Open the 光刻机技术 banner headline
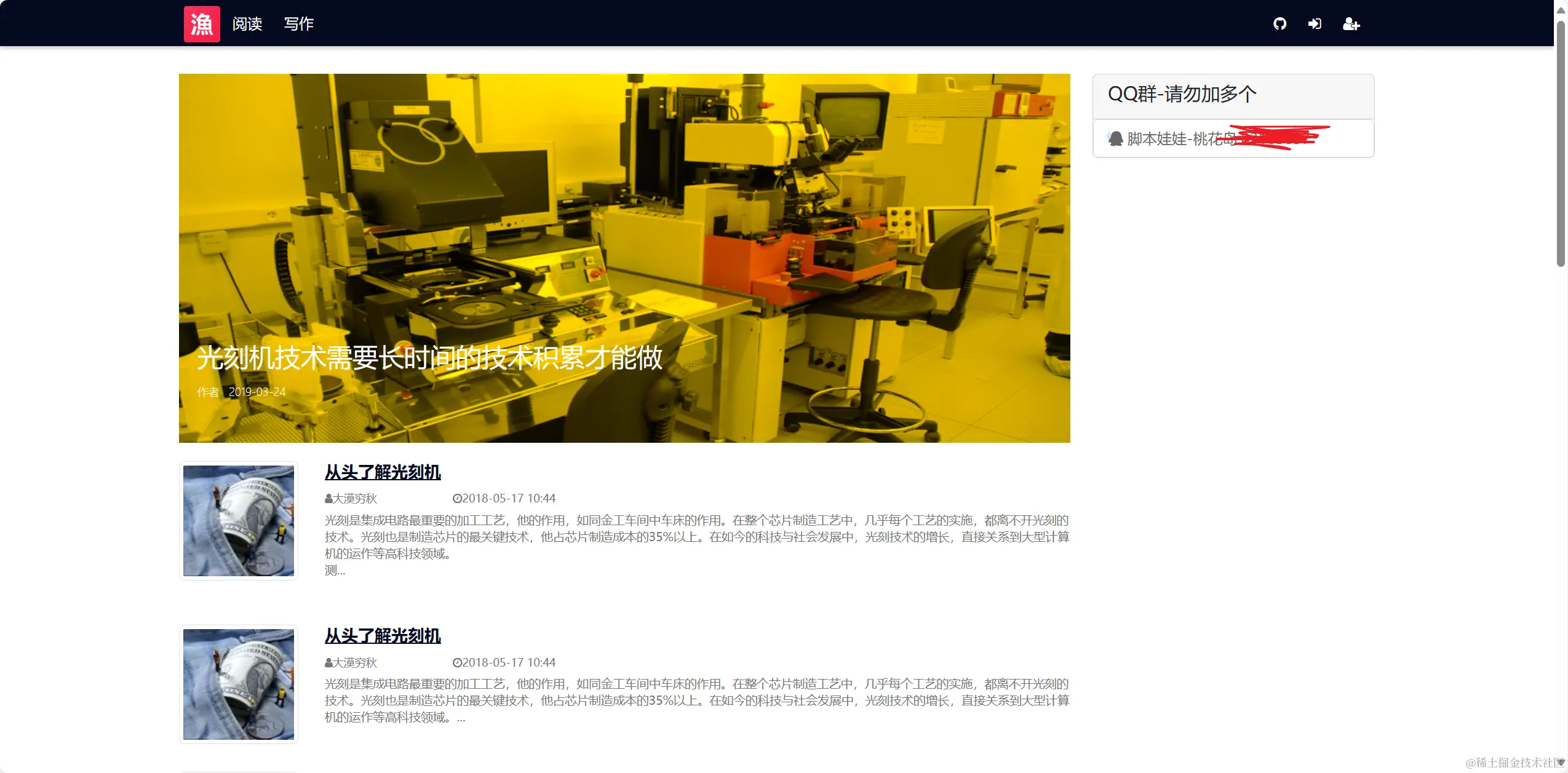The width and height of the screenshot is (1568, 773). coord(429,358)
